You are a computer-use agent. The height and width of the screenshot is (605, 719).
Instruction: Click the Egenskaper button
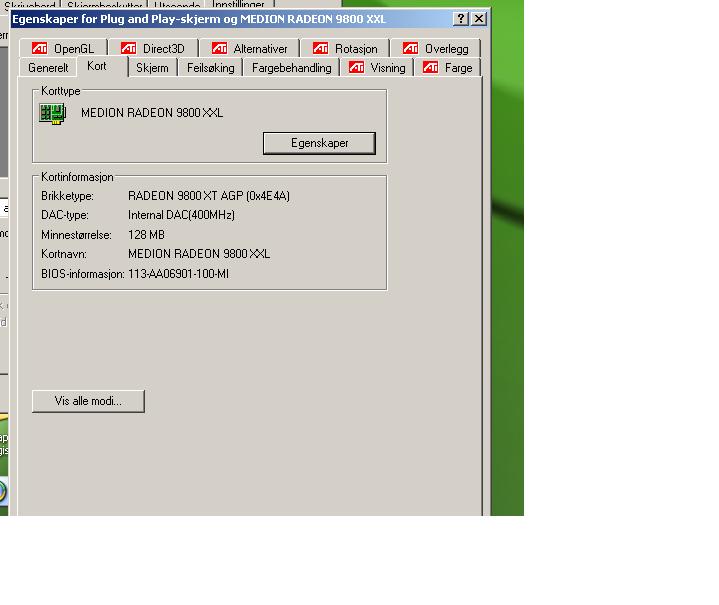[319, 143]
